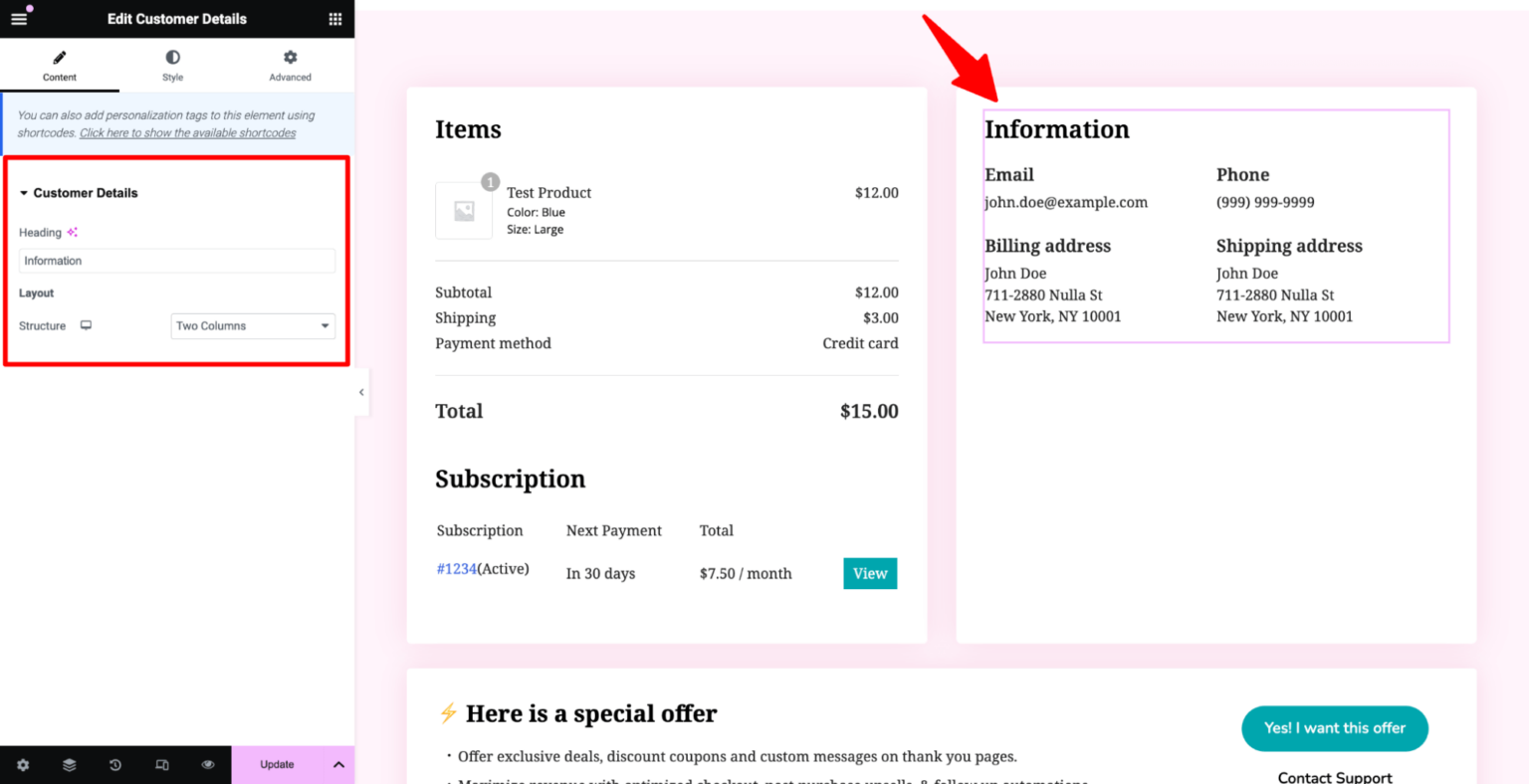Open the Navigator layers icon
Viewport: 1529px width, 784px height.
(x=68, y=764)
